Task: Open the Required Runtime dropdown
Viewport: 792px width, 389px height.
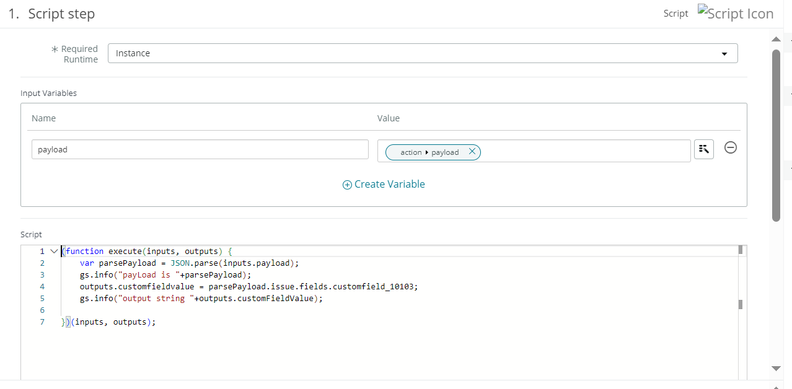Action: pos(423,53)
